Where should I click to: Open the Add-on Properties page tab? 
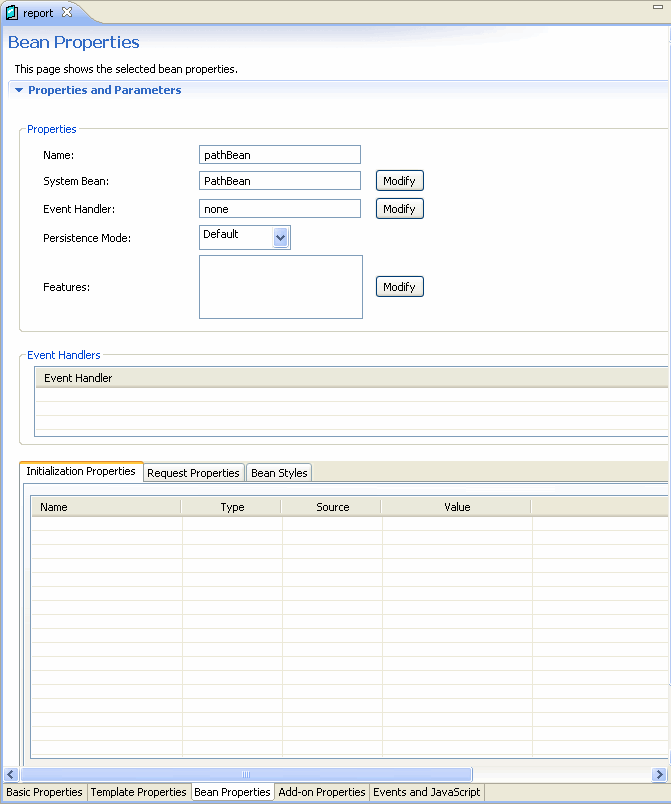pos(322,792)
